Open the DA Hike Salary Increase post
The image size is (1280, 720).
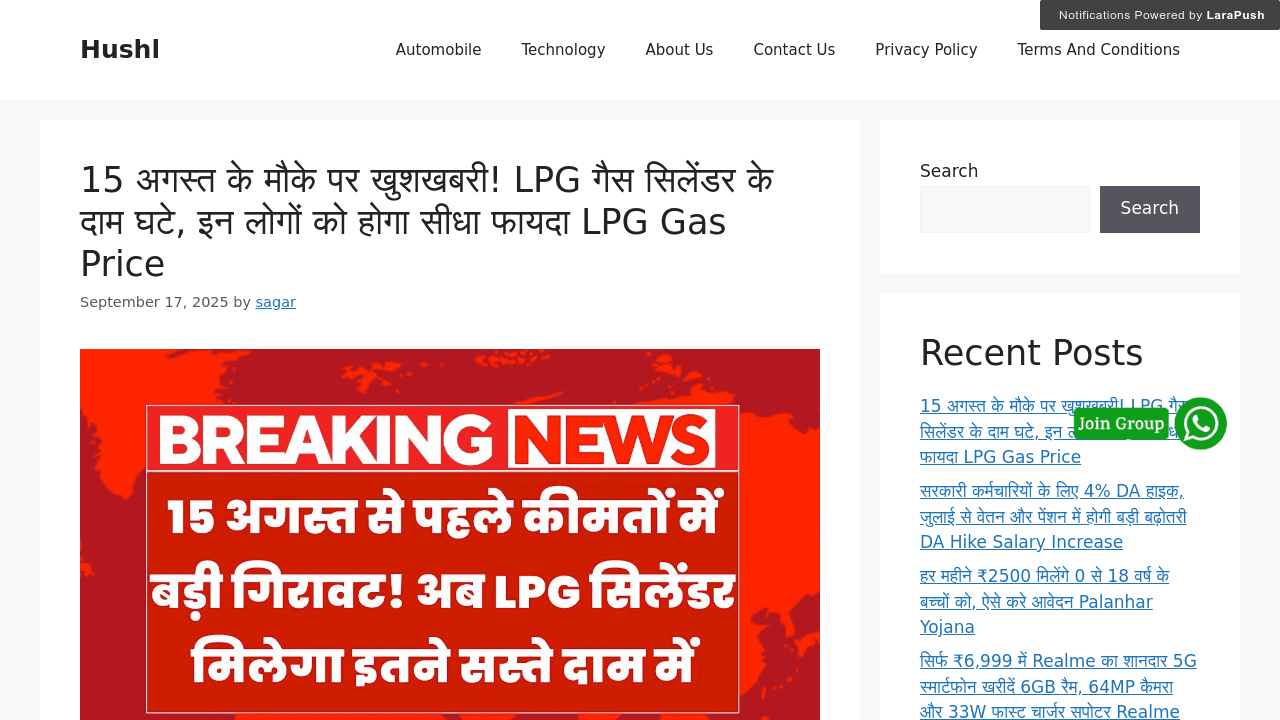(1053, 517)
